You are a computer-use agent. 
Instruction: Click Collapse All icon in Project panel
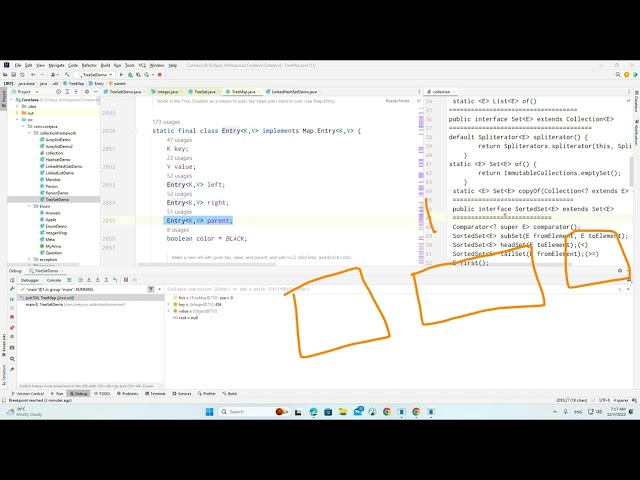coord(76,92)
